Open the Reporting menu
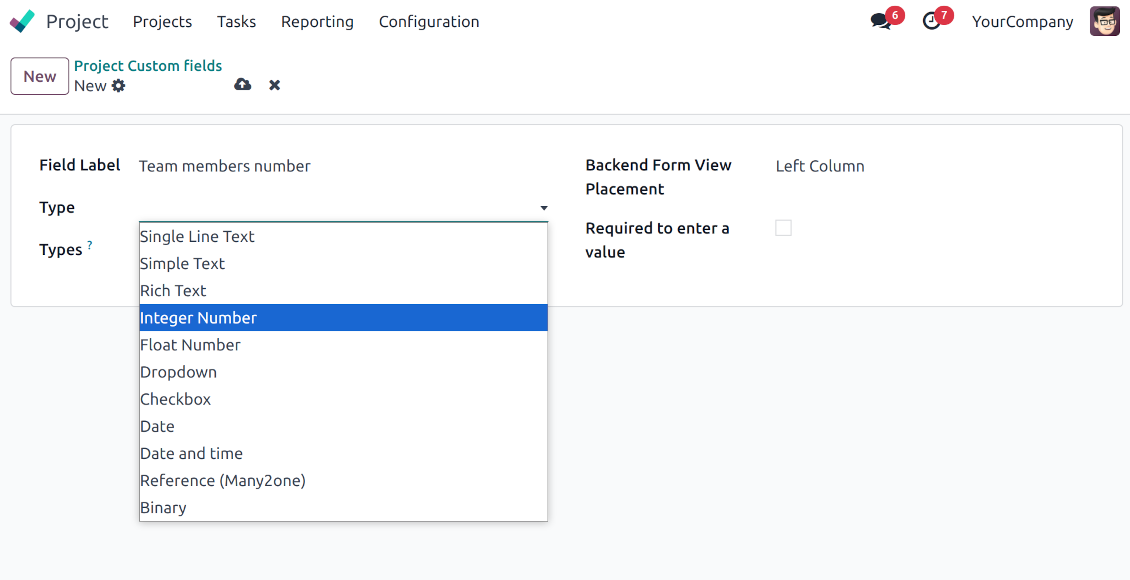The width and height of the screenshot is (1130, 580). (x=317, y=22)
